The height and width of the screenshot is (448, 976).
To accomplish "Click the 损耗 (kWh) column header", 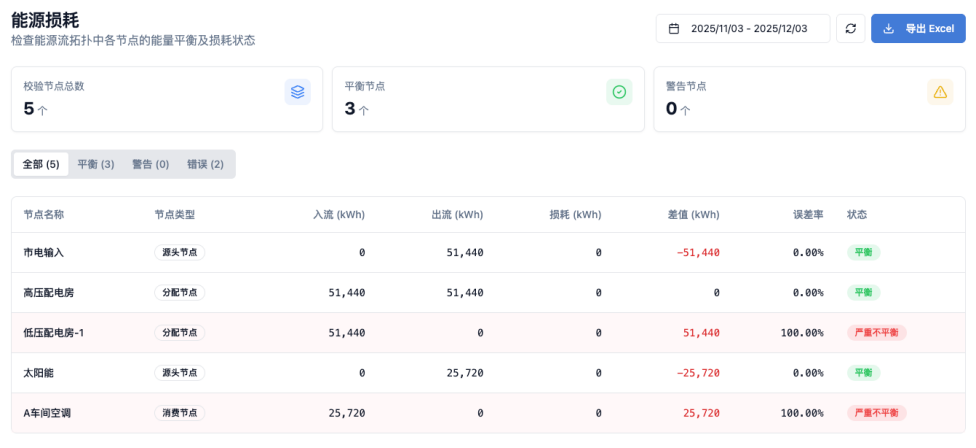I will (x=576, y=215).
